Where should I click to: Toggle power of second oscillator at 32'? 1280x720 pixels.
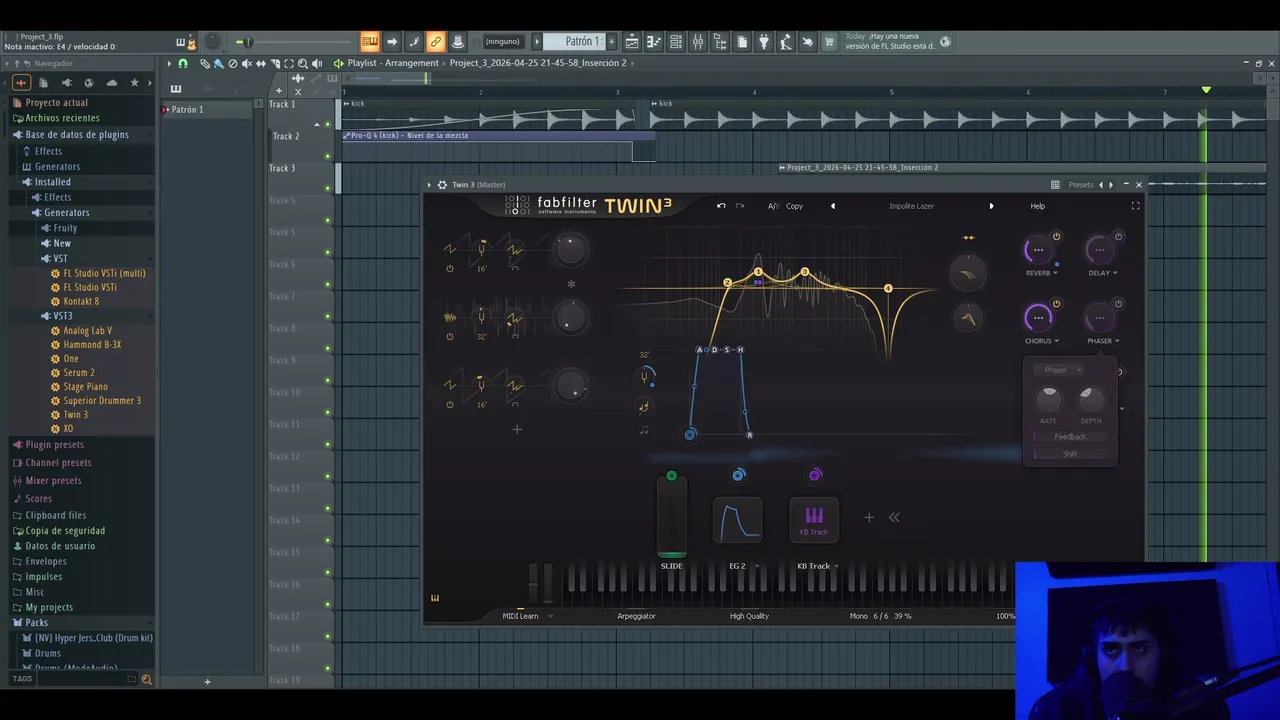click(450, 337)
